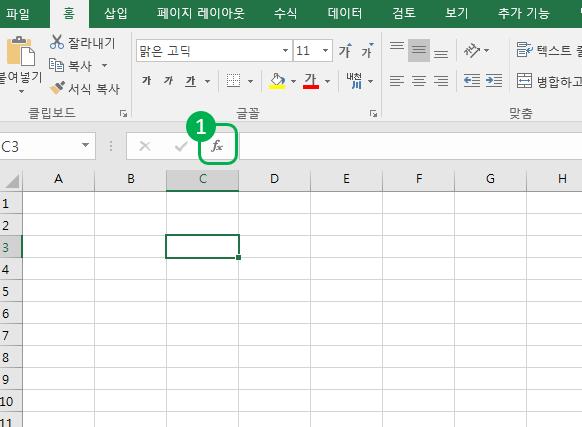Click the merge and center 병합하고 button
This screenshot has height=427, width=582.
[x=549, y=81]
